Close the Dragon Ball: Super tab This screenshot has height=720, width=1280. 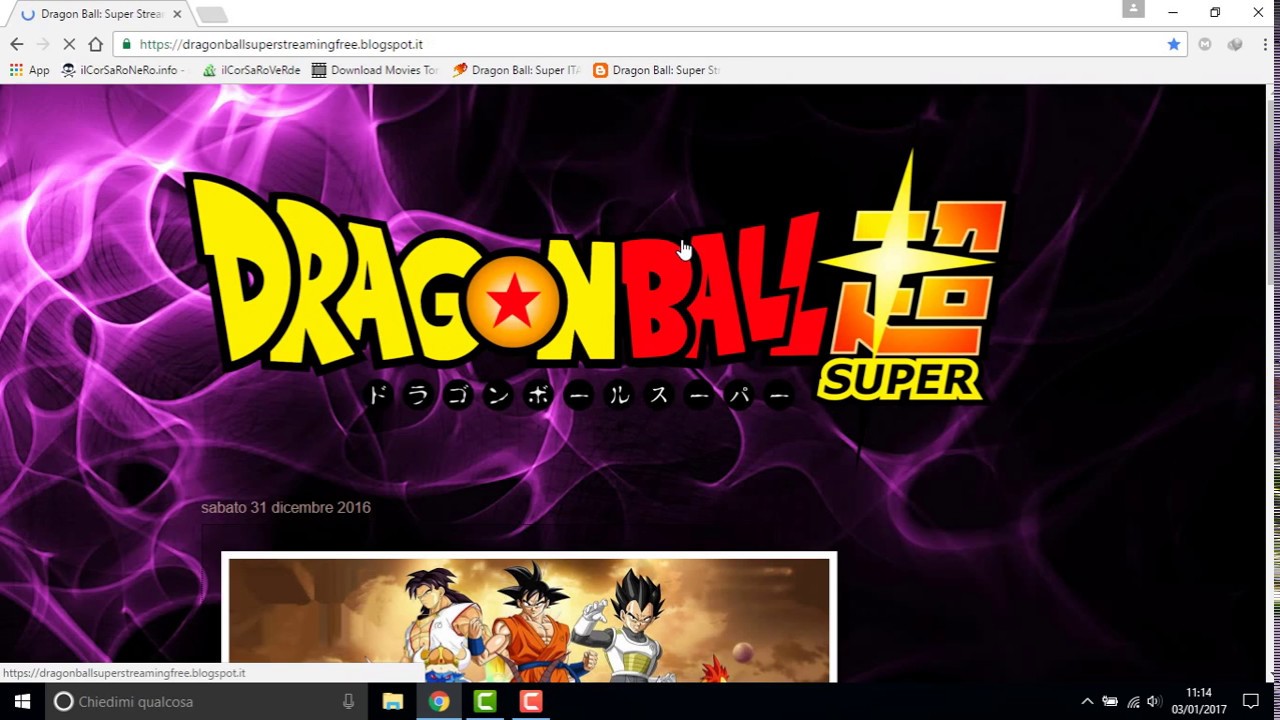click(x=177, y=14)
